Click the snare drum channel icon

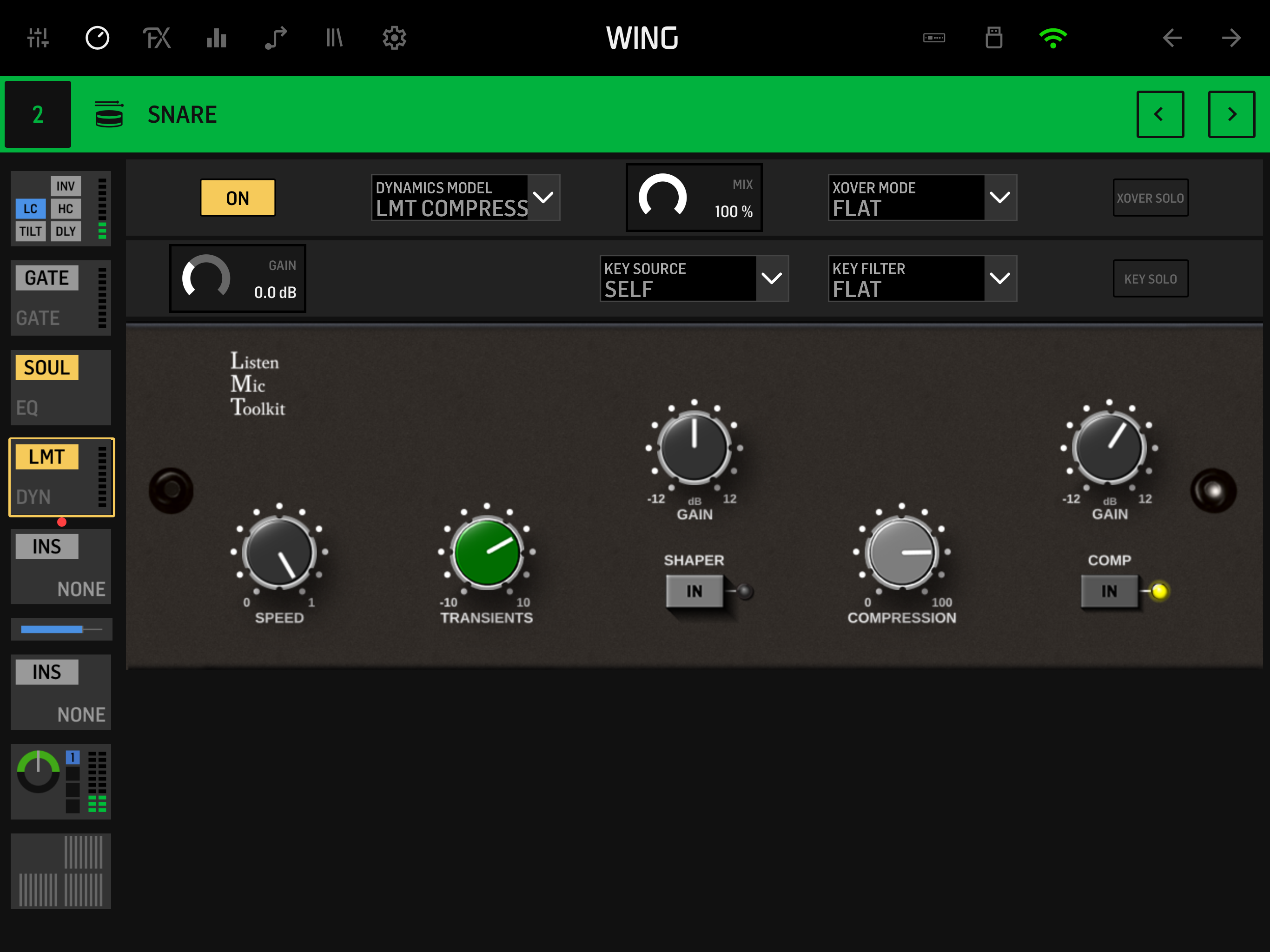pos(109,114)
